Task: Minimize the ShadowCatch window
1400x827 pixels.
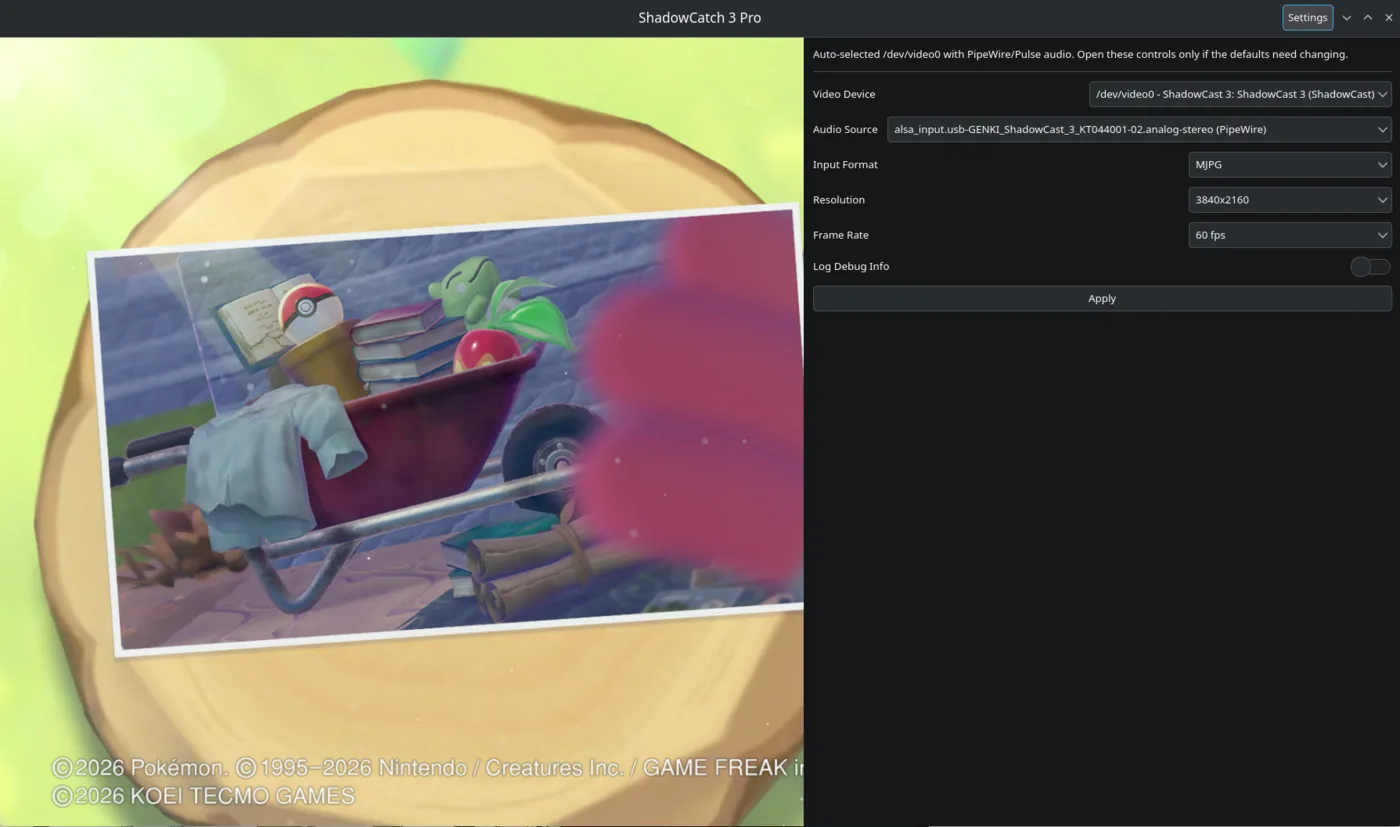Action: (x=1347, y=18)
